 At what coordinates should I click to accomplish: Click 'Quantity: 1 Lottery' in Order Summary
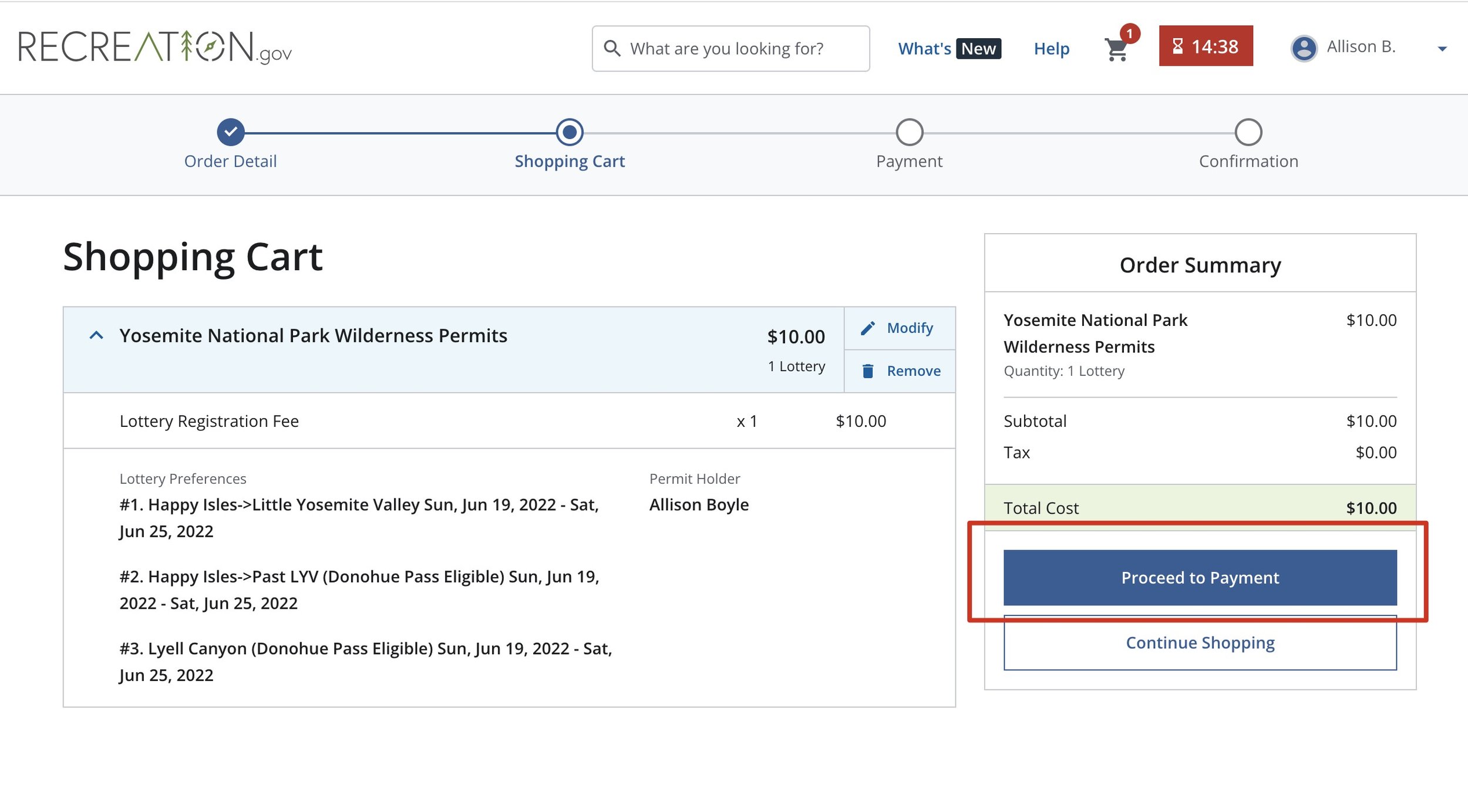[x=1063, y=371]
